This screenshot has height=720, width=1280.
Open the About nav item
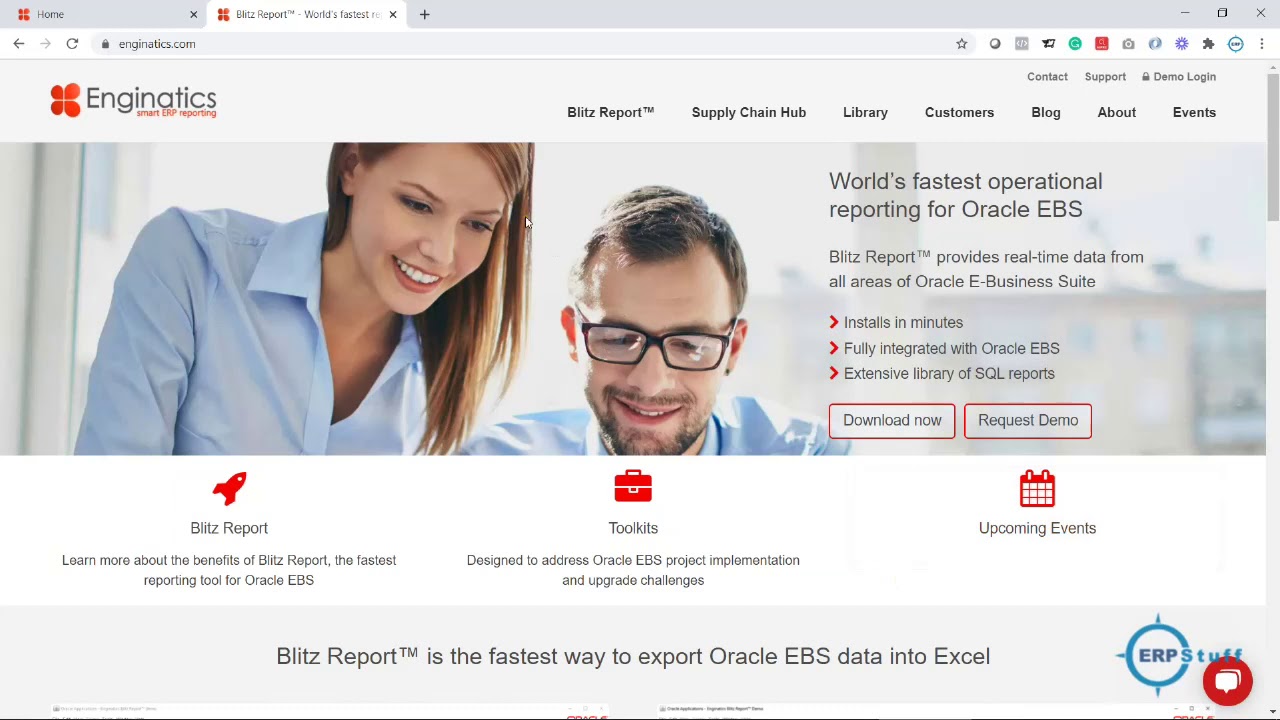tap(1117, 112)
